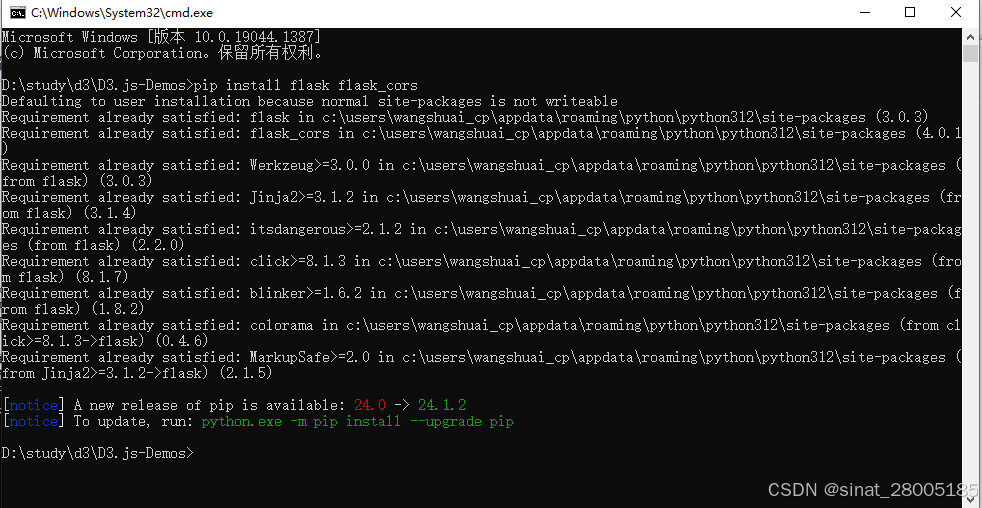Click the Defaulting to user installation line
Screen dimensions: 982x508
click(309, 101)
